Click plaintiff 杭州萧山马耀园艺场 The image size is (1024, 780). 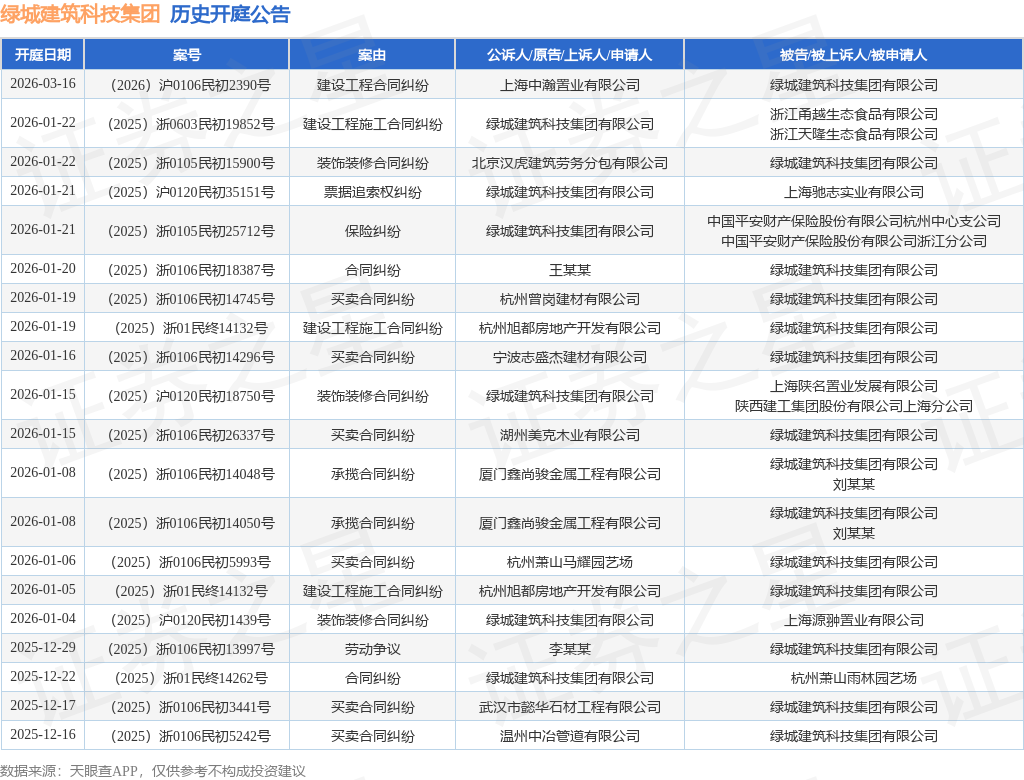tap(569, 562)
